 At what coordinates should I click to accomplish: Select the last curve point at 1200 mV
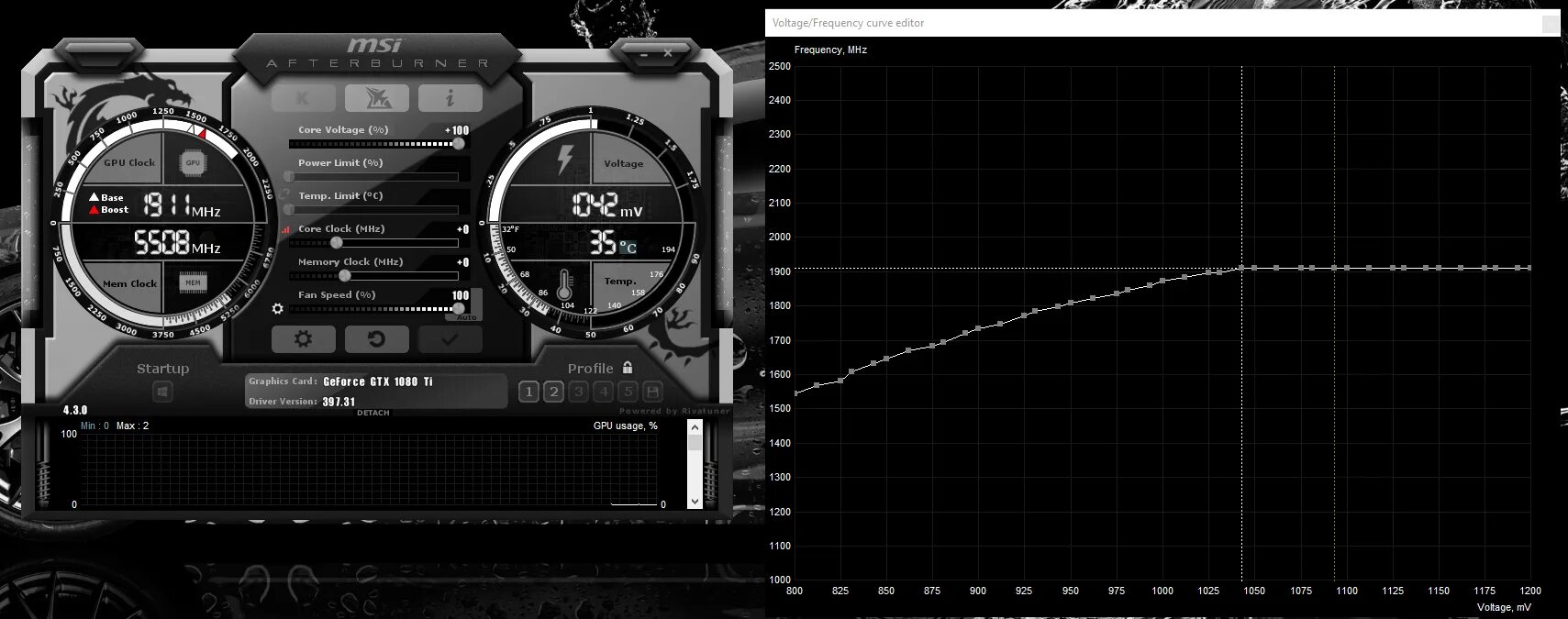(1529, 268)
